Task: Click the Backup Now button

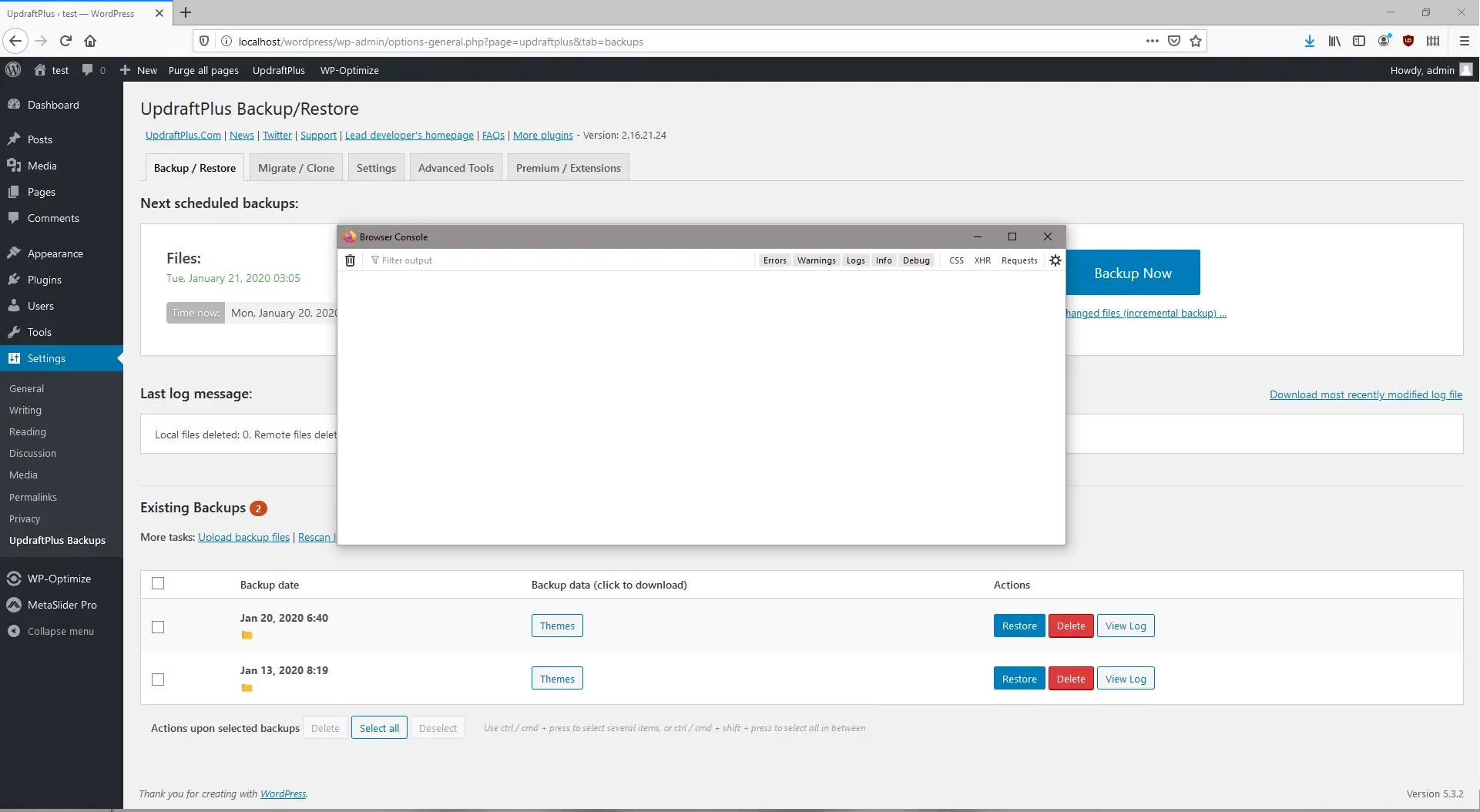Action: coord(1133,273)
